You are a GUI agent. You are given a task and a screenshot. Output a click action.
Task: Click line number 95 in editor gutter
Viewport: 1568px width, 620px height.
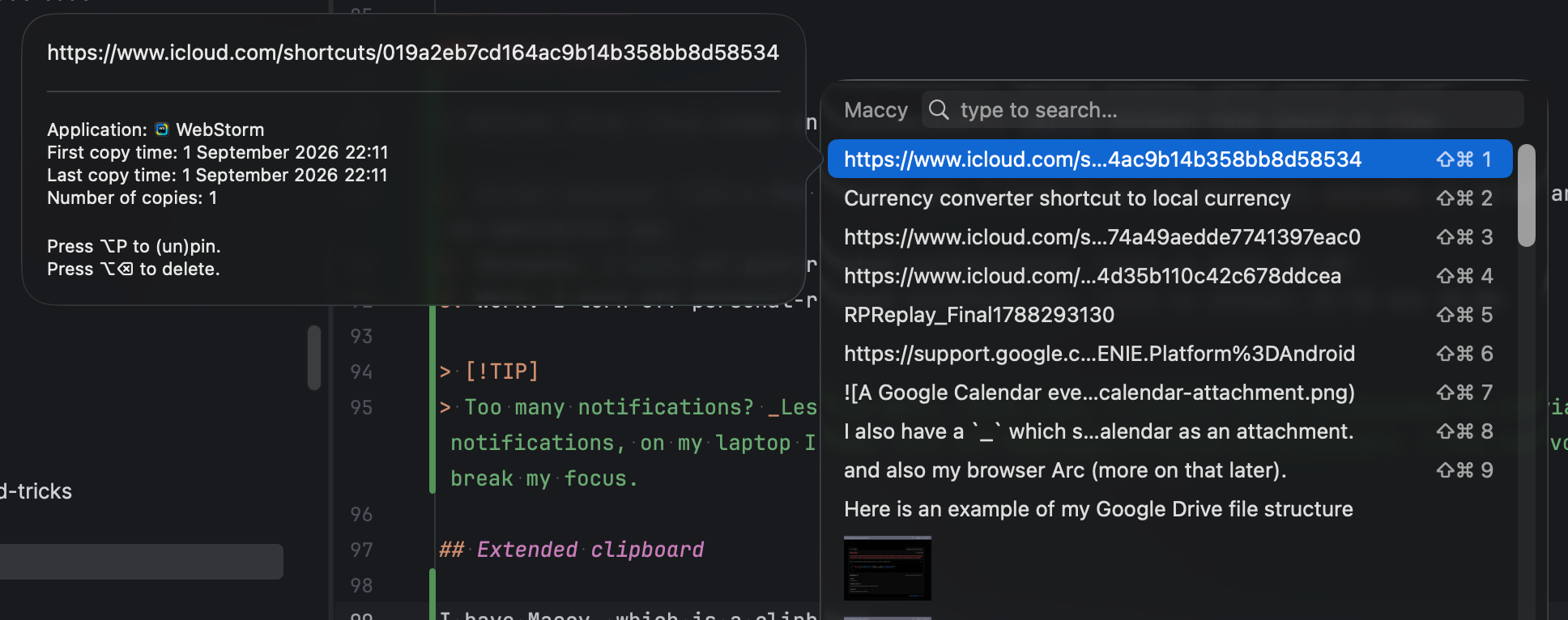click(361, 407)
